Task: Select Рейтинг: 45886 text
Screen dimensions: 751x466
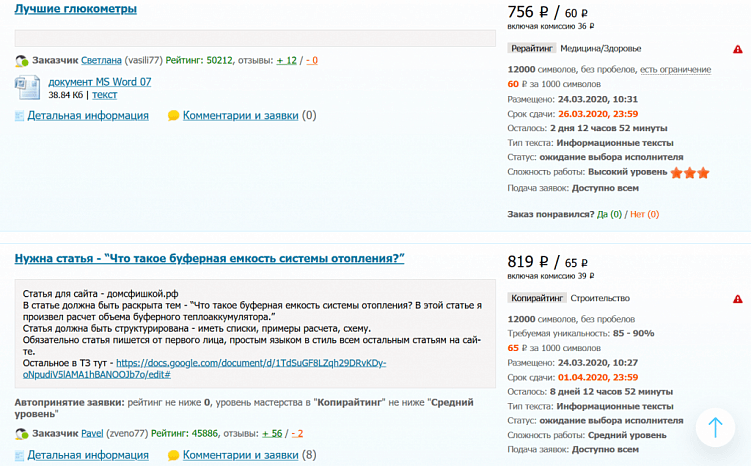Action: point(184,433)
